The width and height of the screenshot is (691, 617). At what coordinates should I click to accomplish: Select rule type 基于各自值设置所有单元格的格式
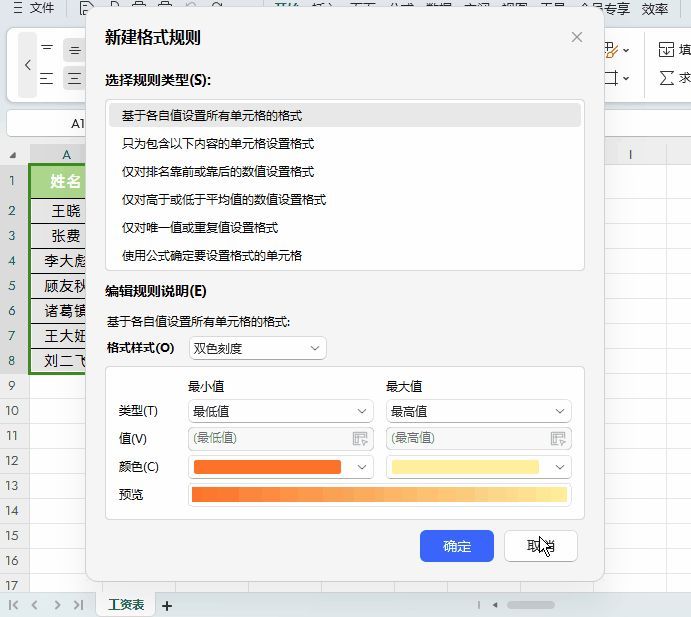point(345,115)
